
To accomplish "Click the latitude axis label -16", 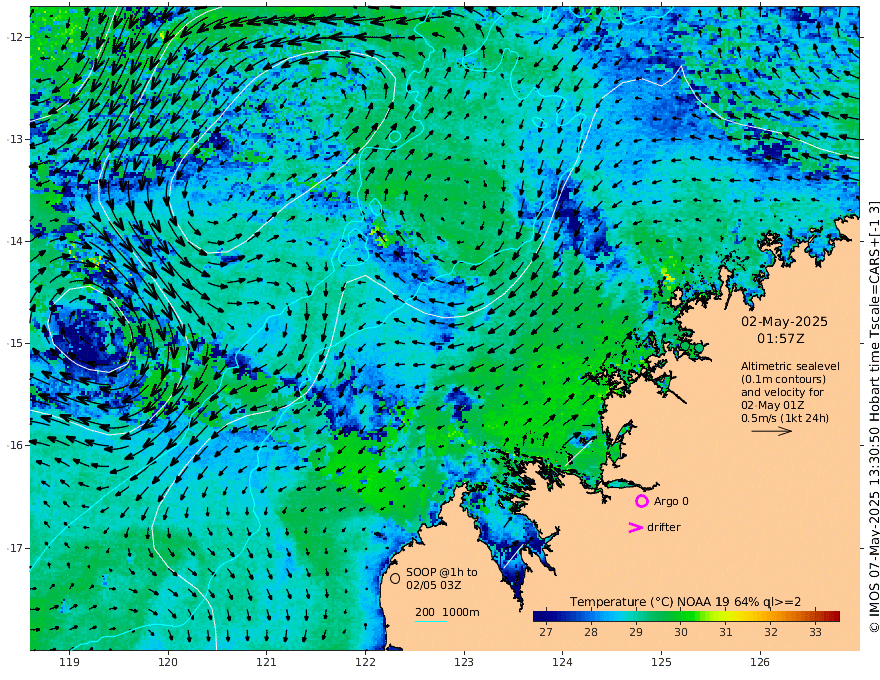I will [x=15, y=445].
